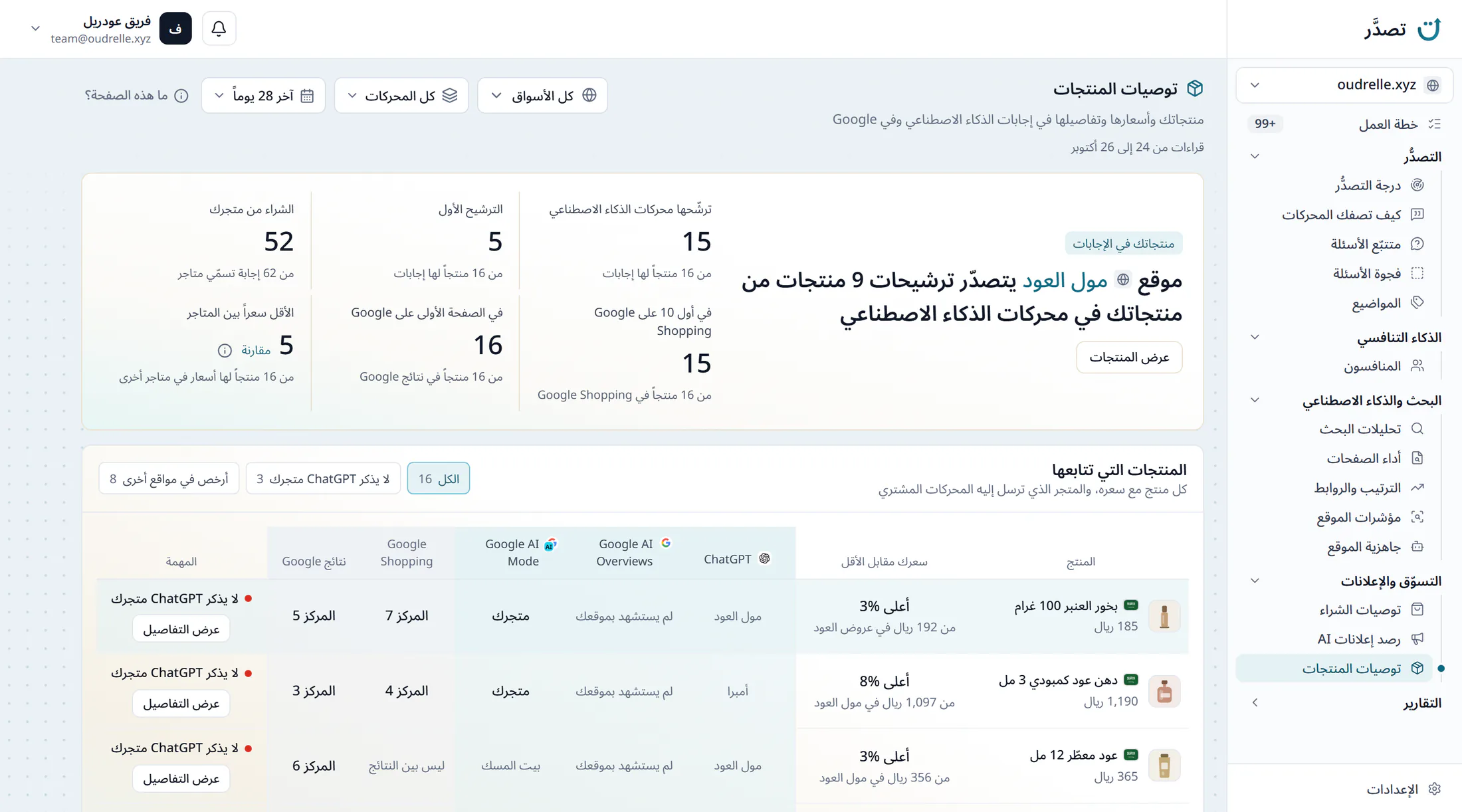Open the 'كل المحركات' engines dropdown

(401, 95)
